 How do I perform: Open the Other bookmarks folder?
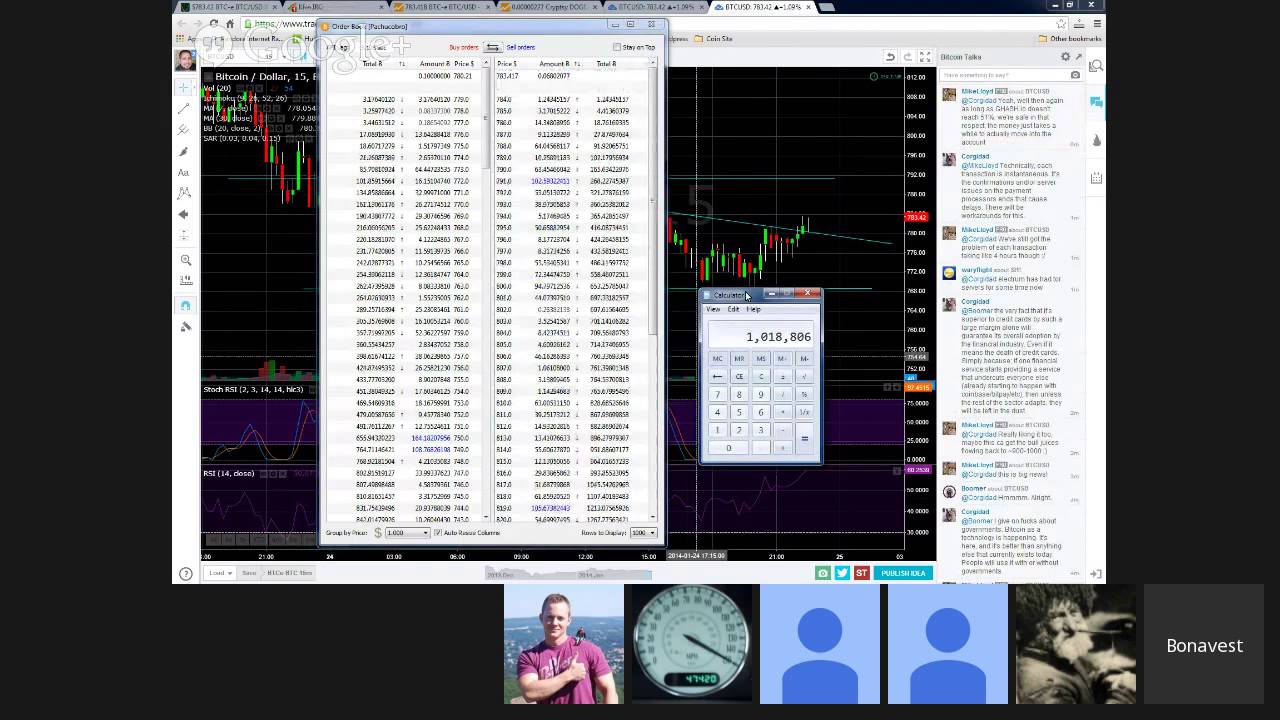click(x=1070, y=39)
